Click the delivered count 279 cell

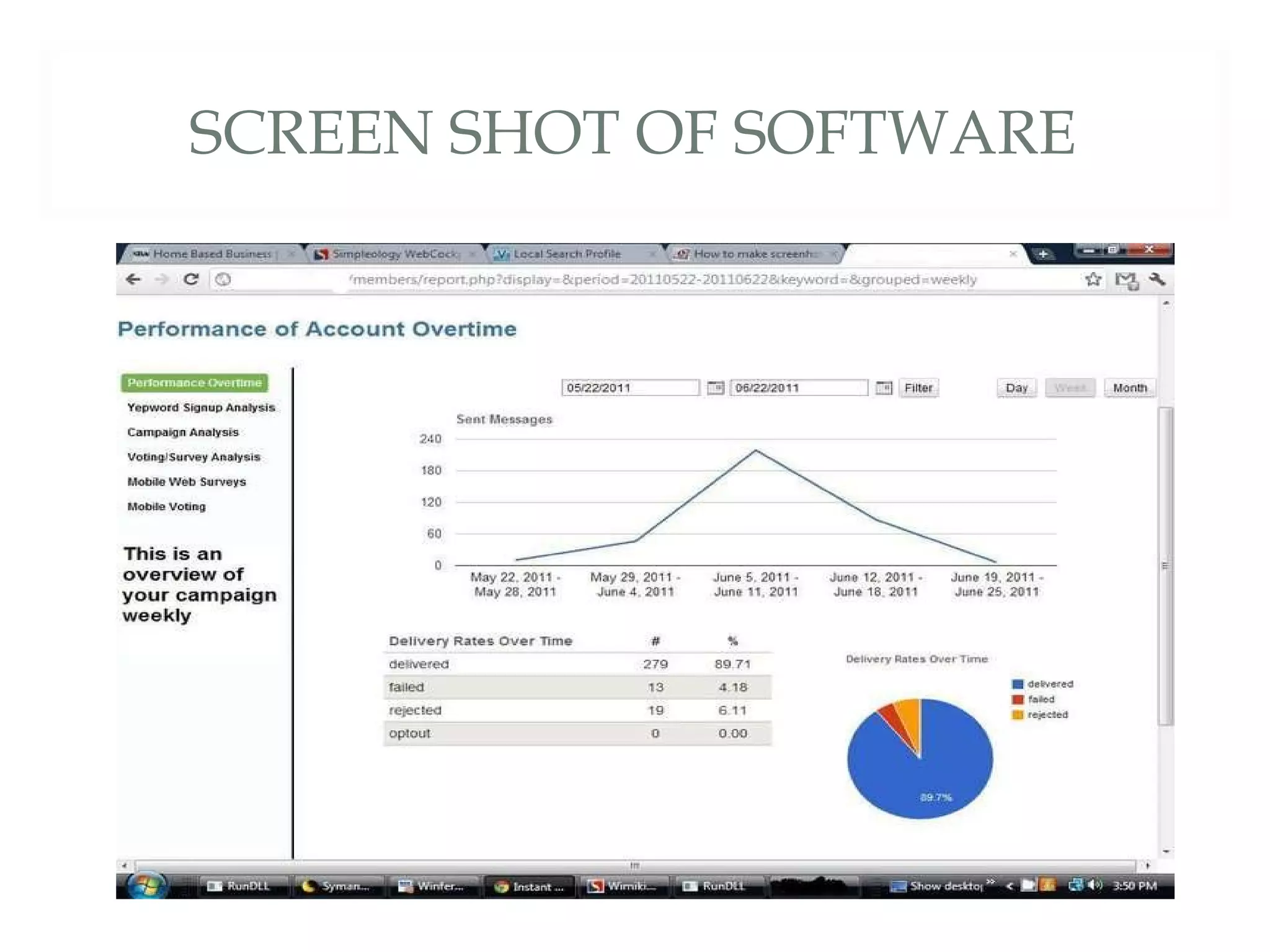click(655, 664)
